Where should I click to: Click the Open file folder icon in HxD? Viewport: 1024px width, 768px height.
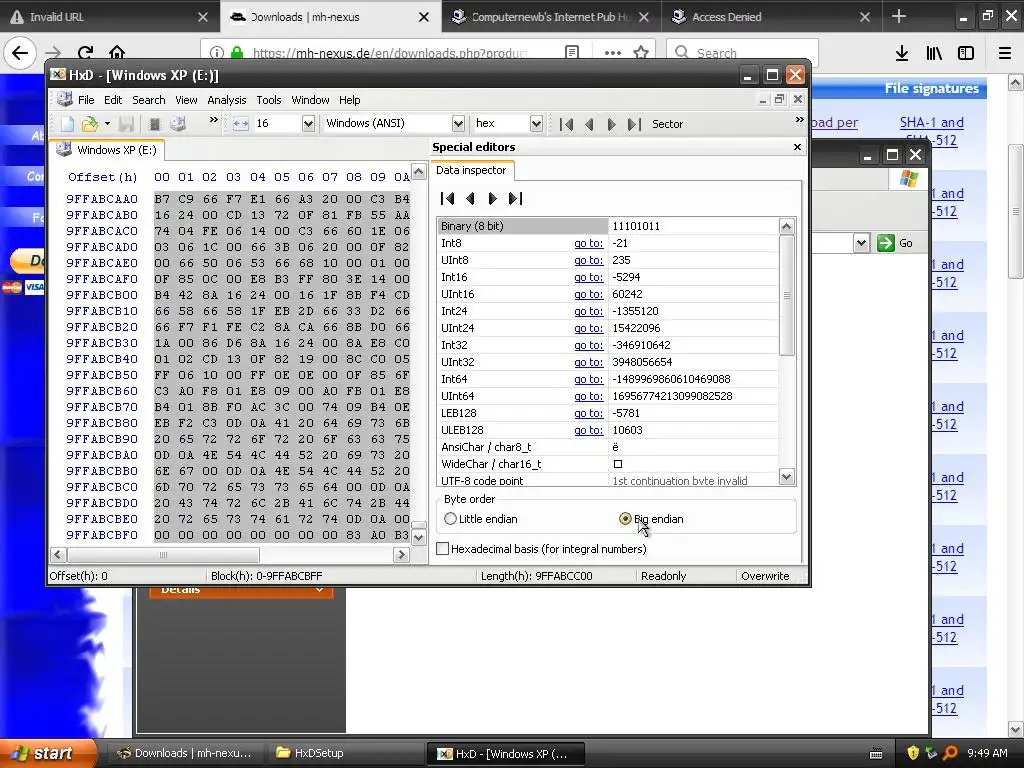click(89, 123)
